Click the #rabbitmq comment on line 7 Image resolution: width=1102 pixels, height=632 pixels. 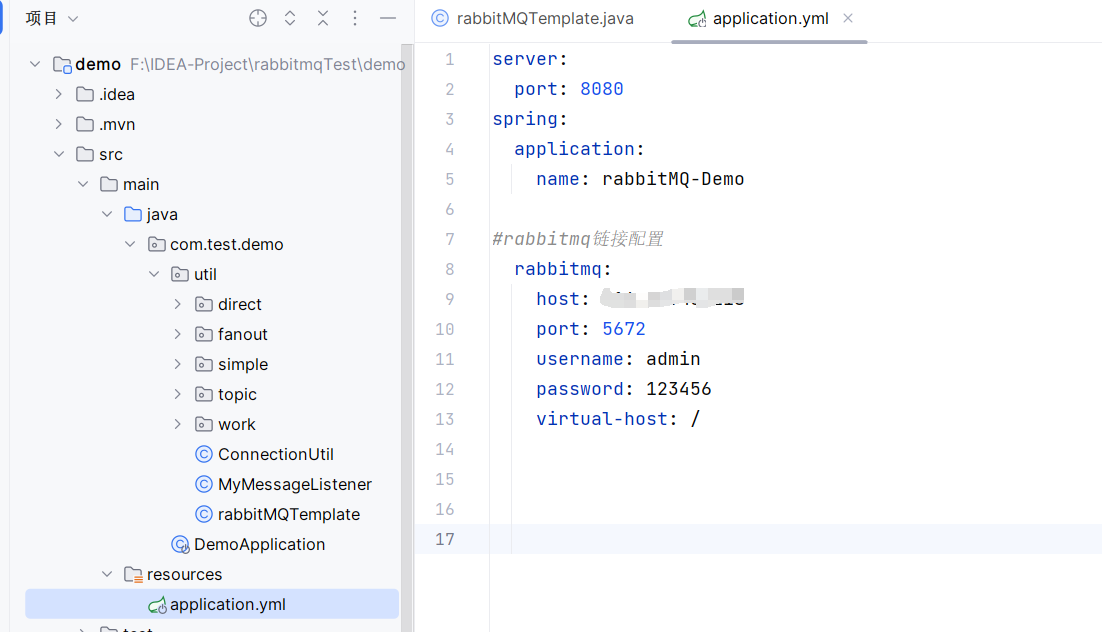click(578, 239)
